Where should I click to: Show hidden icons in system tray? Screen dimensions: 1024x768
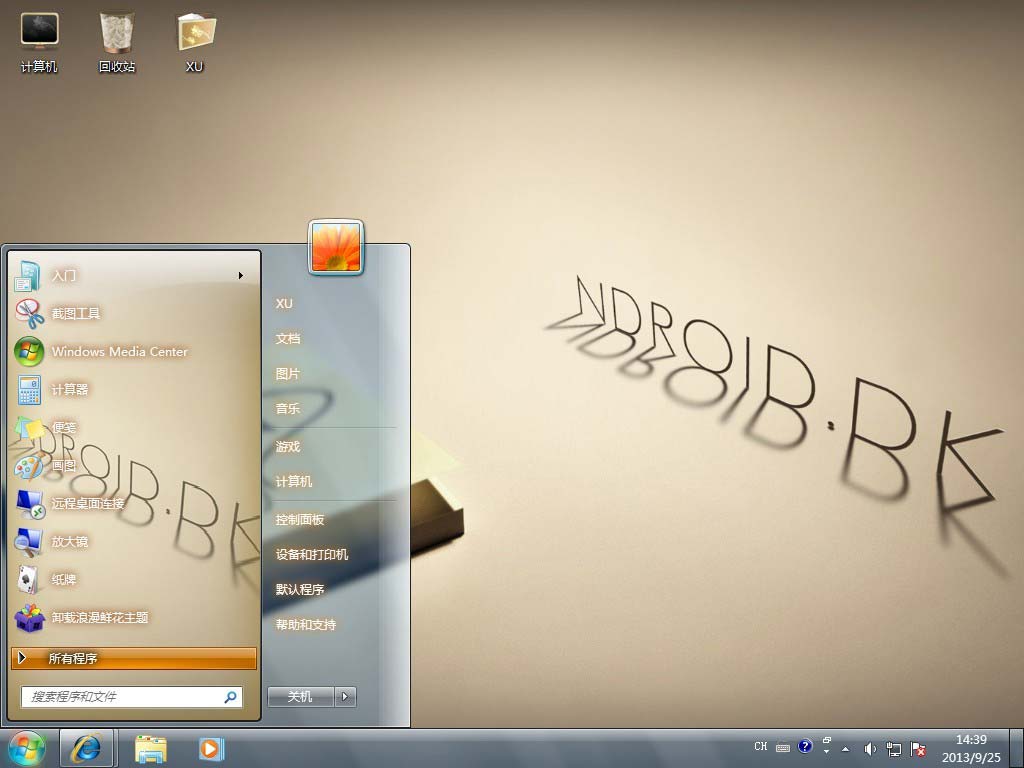(845, 748)
